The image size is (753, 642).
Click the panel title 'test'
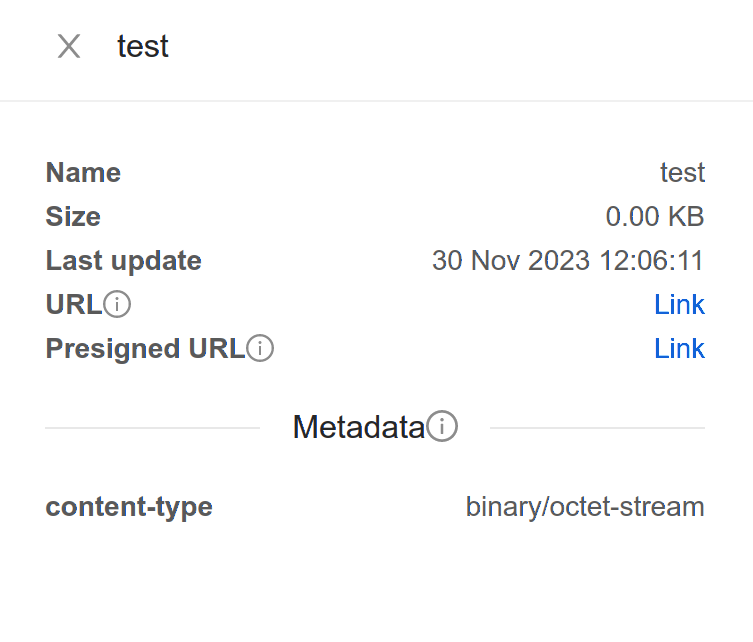143,46
